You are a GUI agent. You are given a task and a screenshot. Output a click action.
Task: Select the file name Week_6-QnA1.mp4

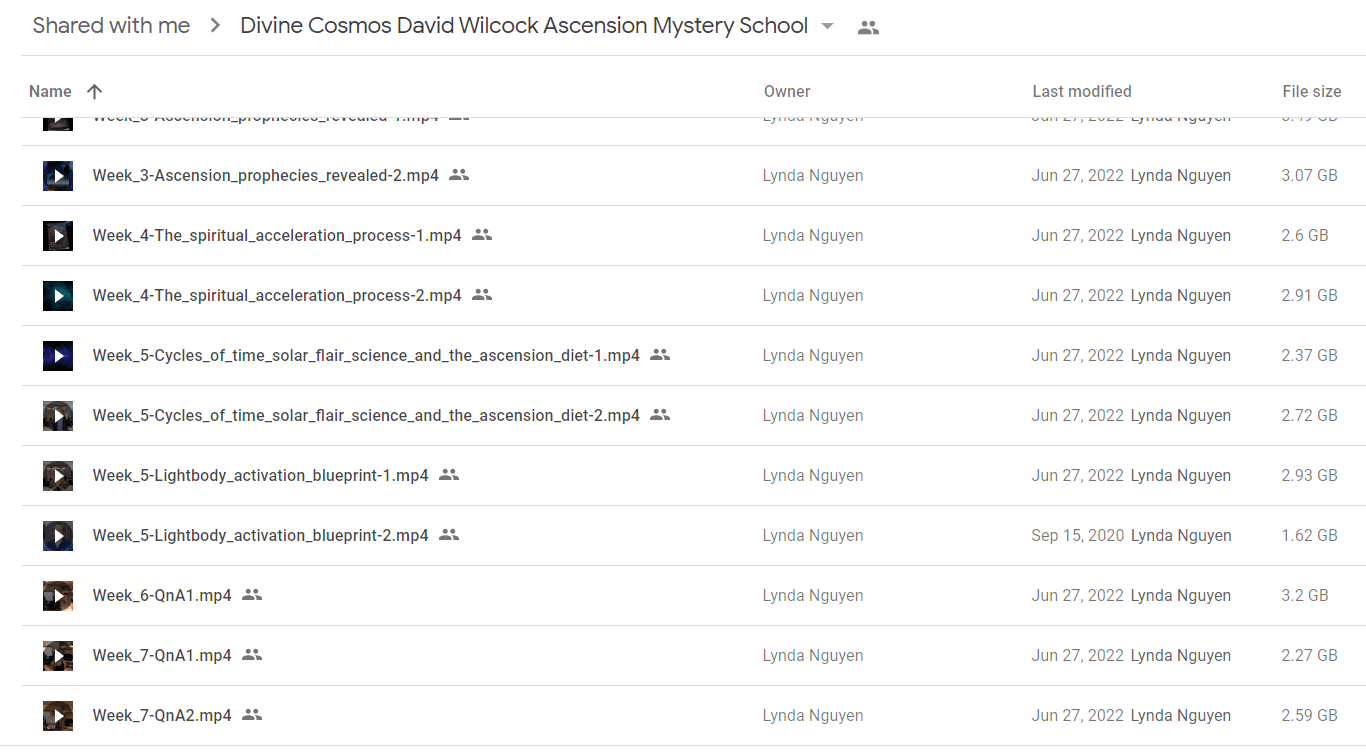click(162, 596)
